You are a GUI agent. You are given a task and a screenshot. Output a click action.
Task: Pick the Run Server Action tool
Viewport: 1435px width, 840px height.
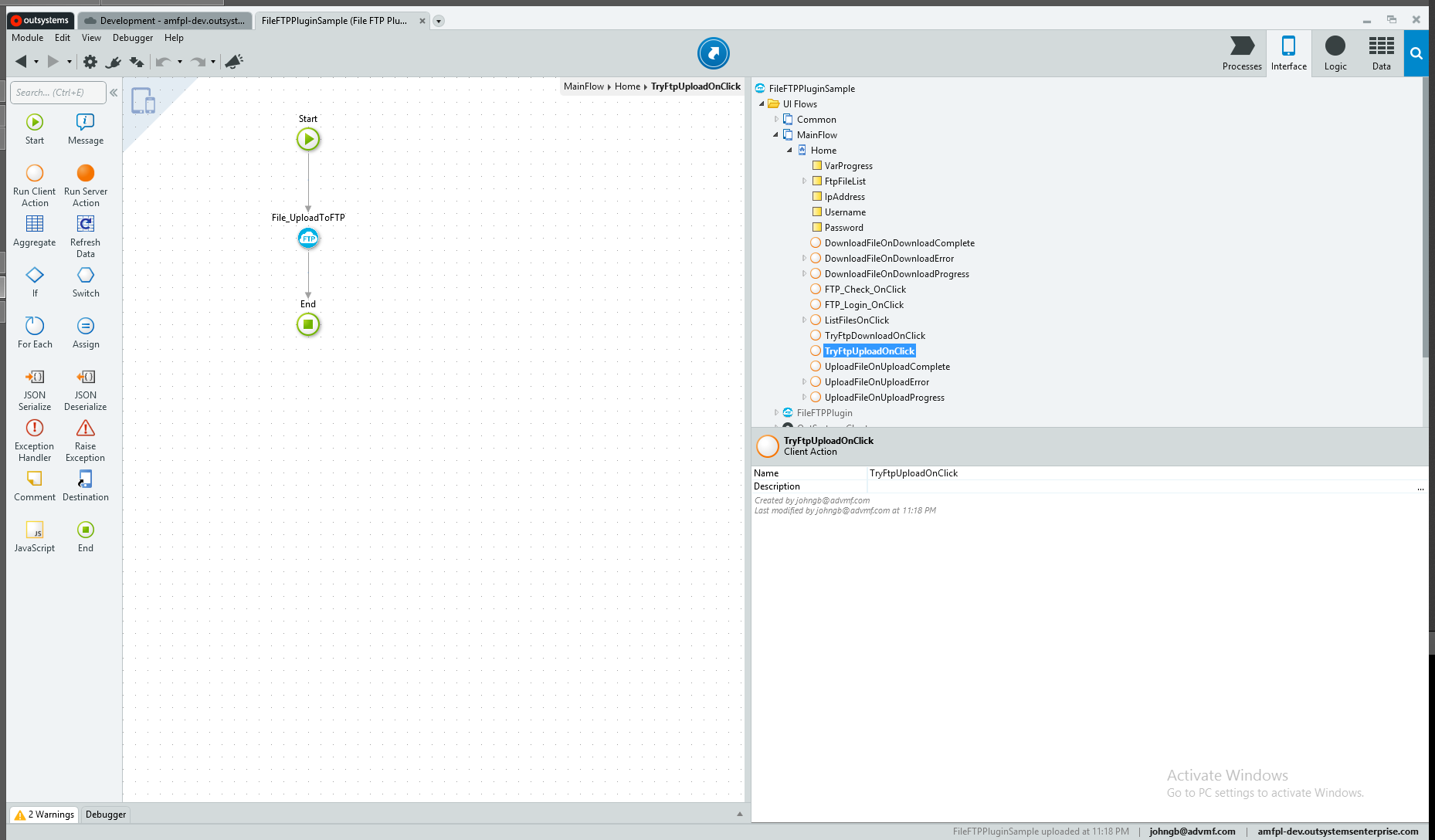click(86, 185)
